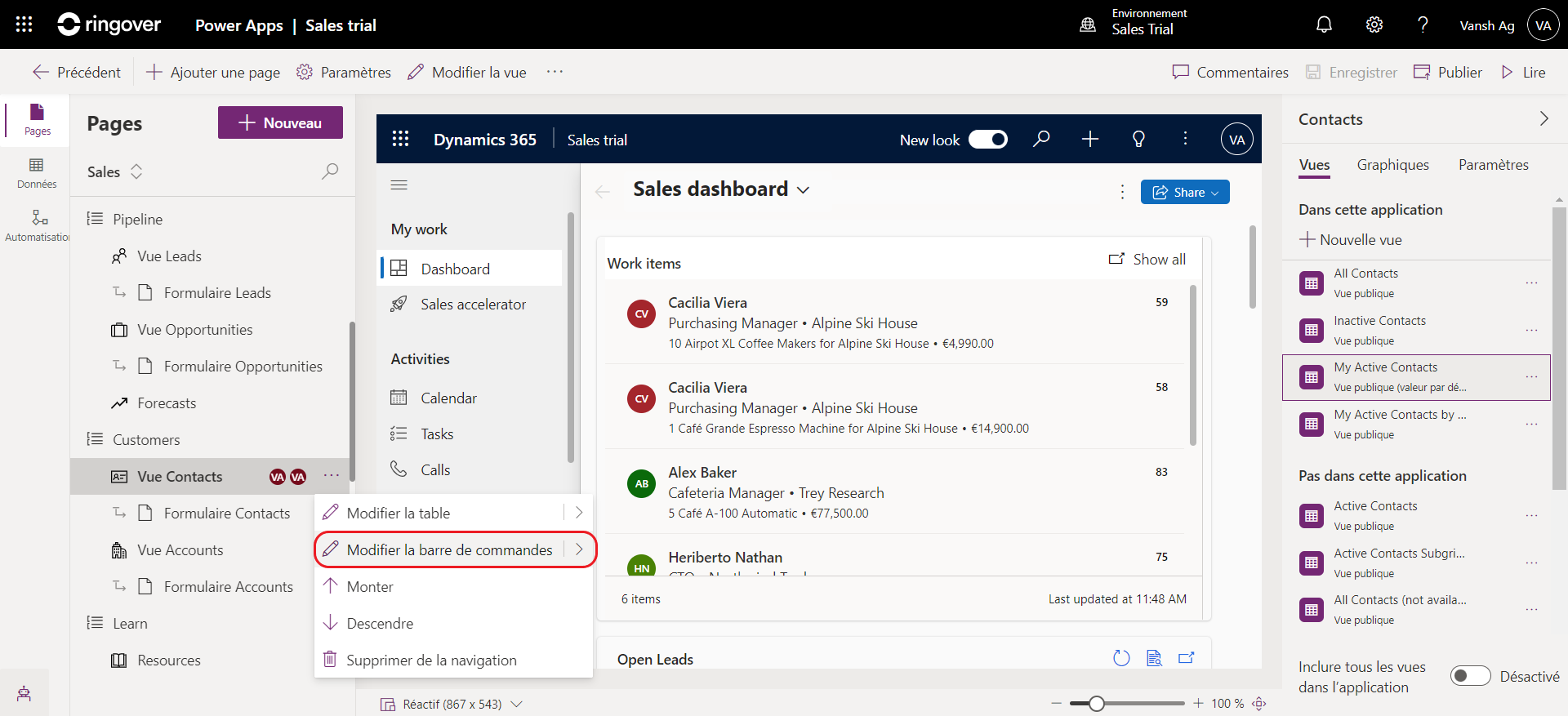Open the dashboard more options vertical dots
1568x716 pixels.
click(1122, 191)
